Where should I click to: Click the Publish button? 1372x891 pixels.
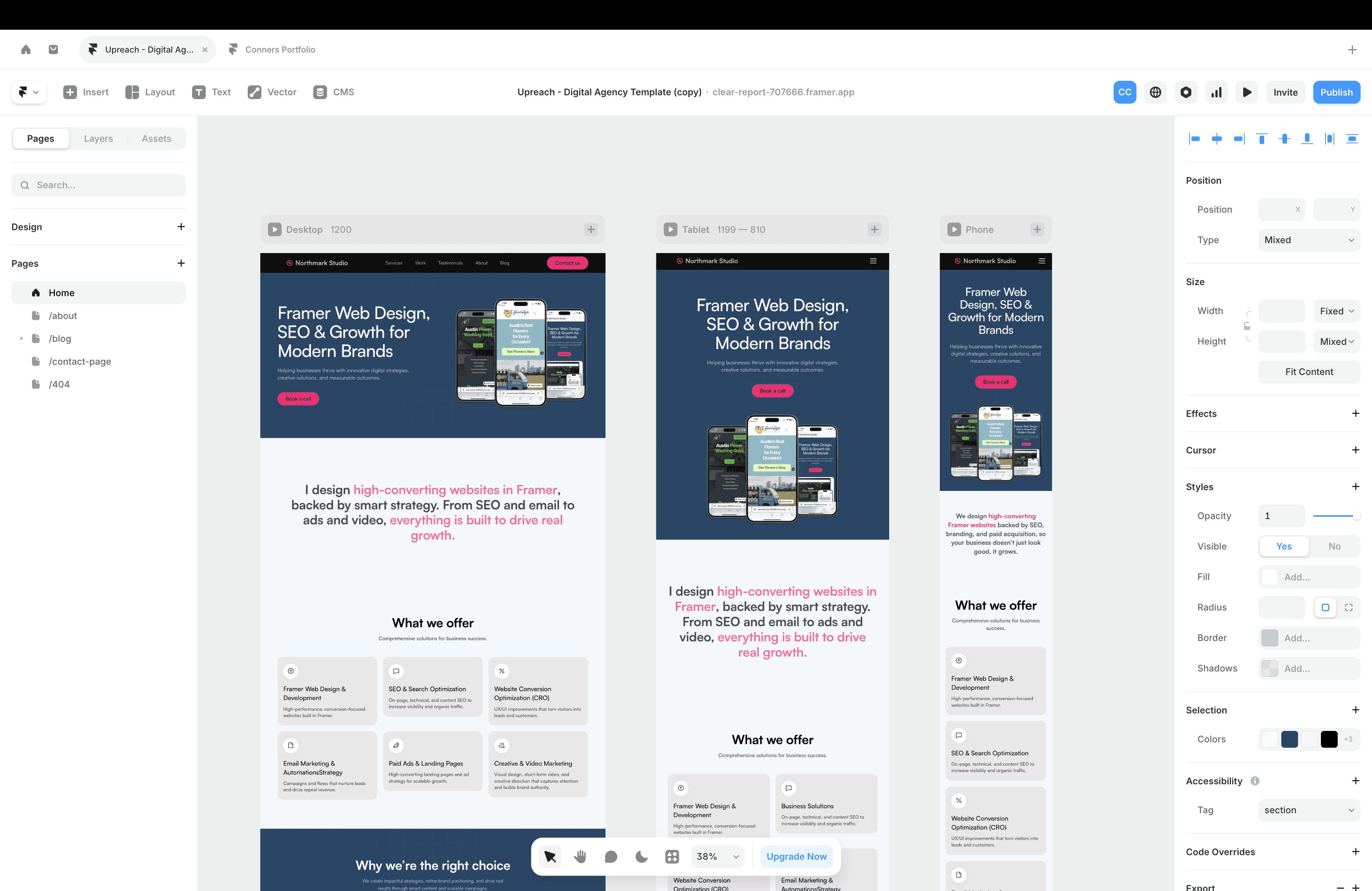(x=1336, y=92)
